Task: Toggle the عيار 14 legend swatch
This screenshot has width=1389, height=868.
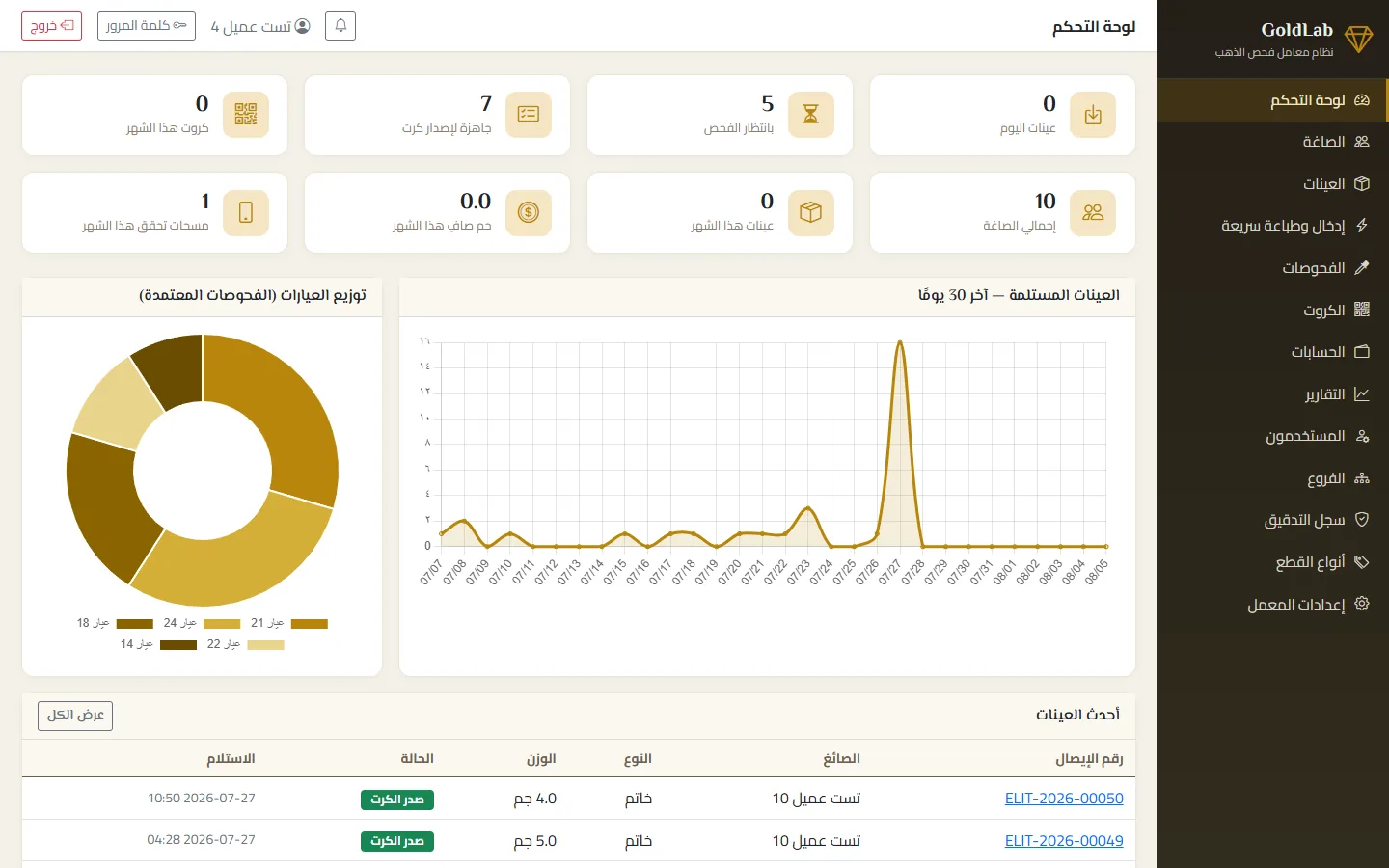Action: click(x=178, y=645)
